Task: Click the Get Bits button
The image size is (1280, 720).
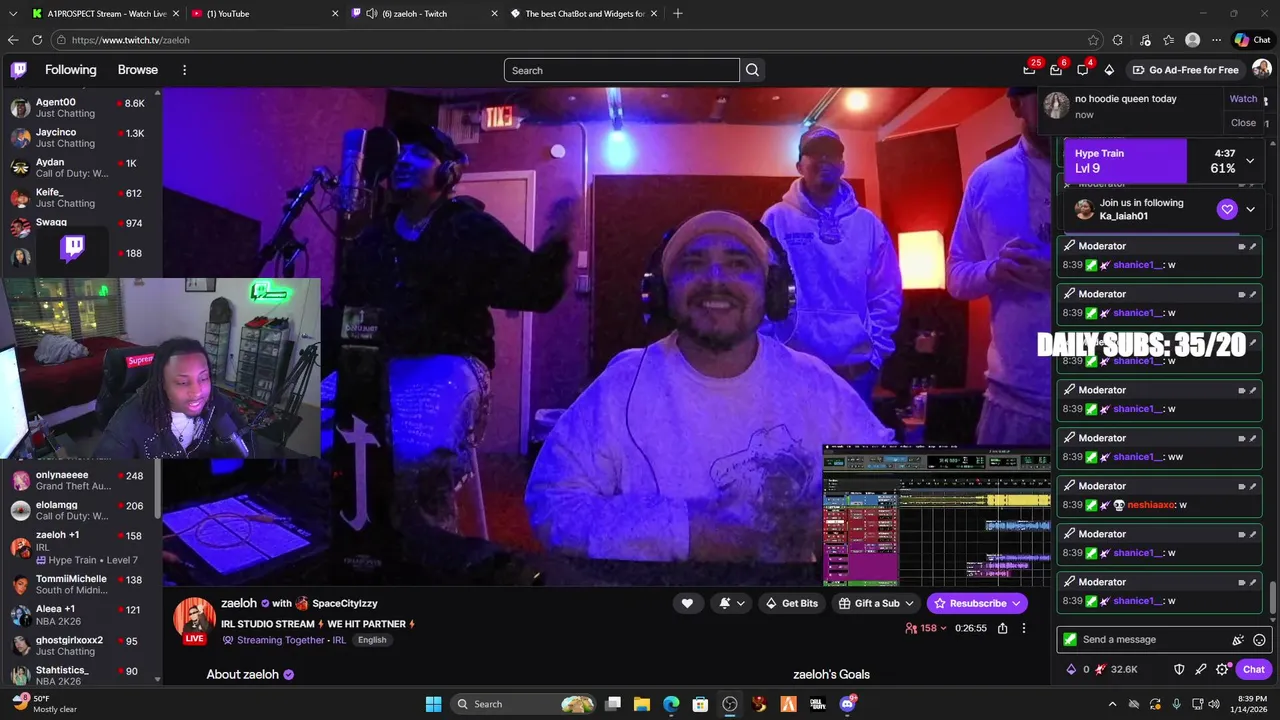Action: click(x=791, y=603)
